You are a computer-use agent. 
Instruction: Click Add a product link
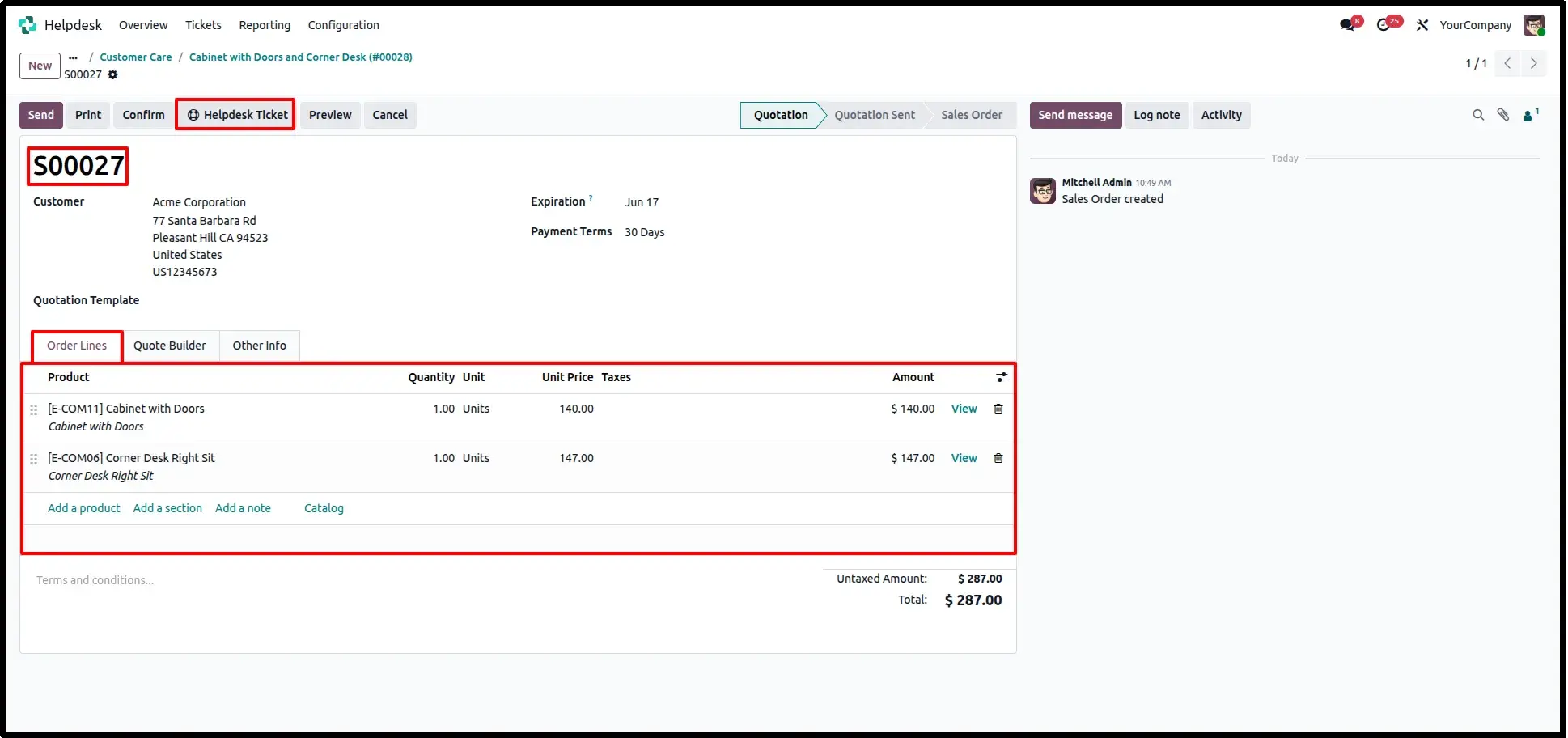point(84,508)
